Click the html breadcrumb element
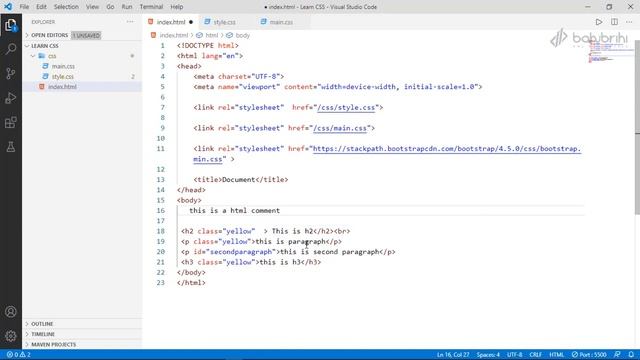 208,36
